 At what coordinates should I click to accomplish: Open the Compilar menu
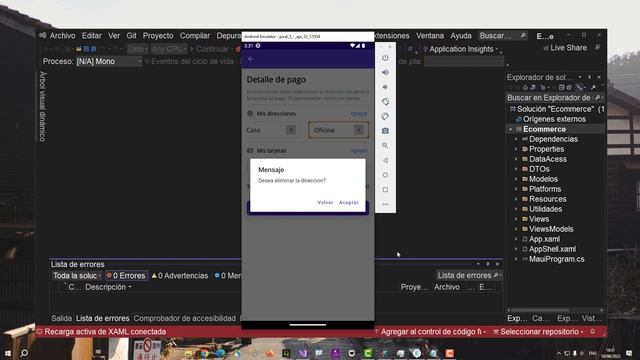[x=195, y=36]
